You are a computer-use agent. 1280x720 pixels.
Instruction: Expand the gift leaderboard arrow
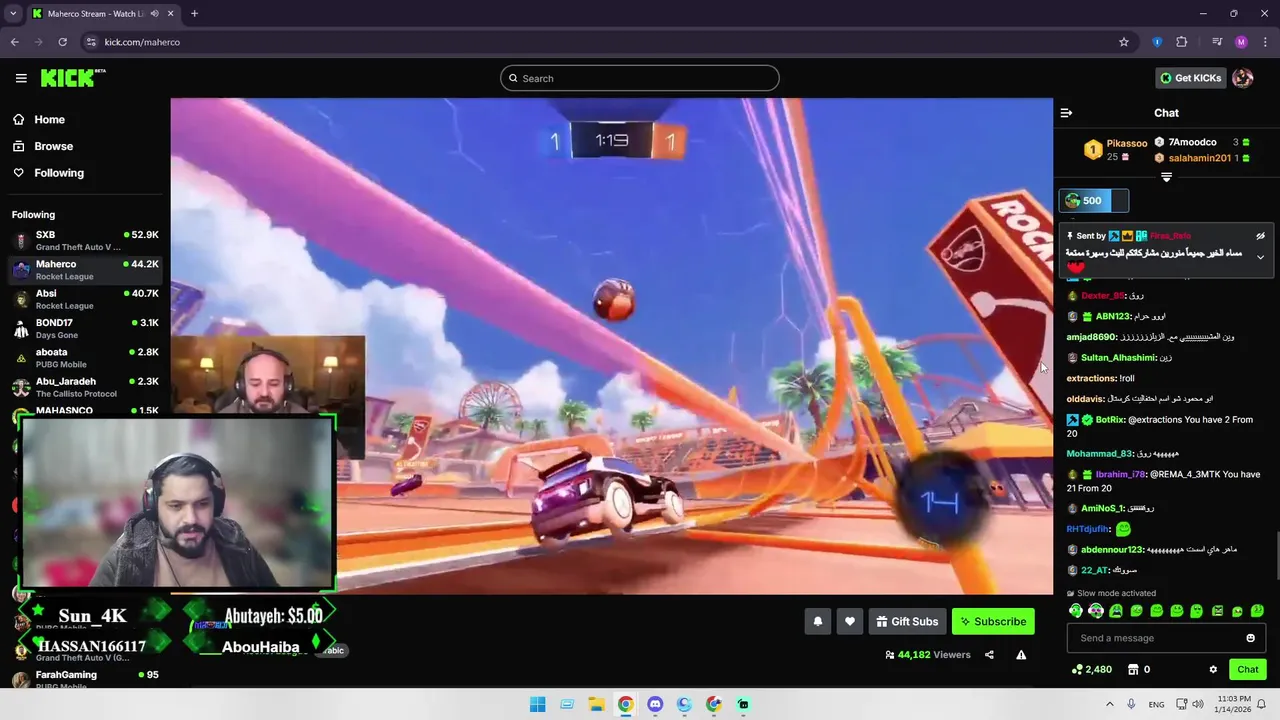point(1166,177)
